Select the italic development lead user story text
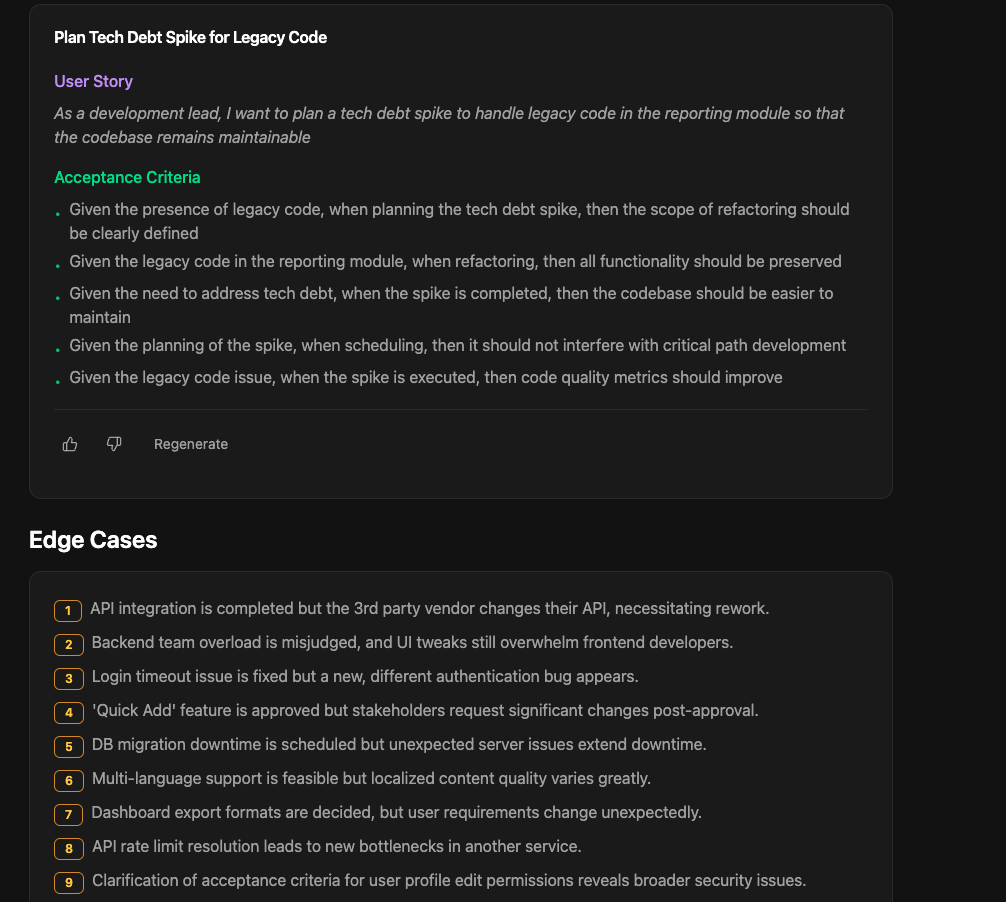Image resolution: width=1006 pixels, height=902 pixels. tap(449, 125)
